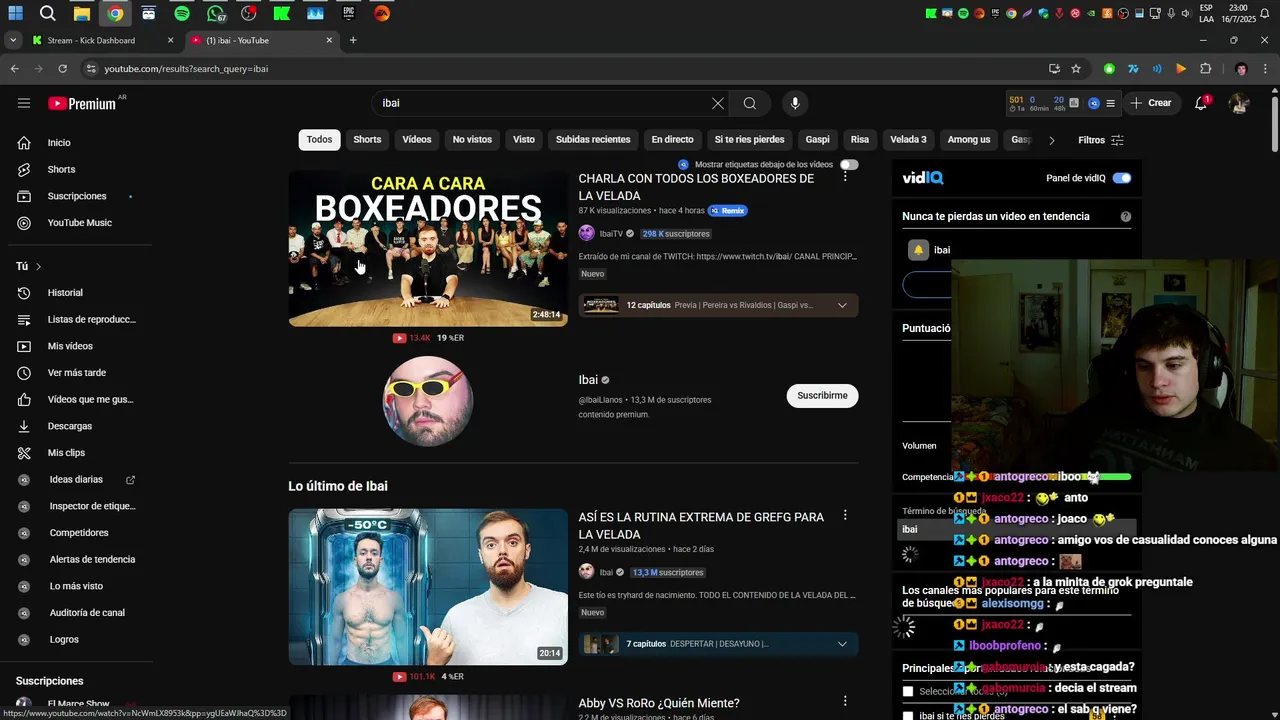The image size is (1280, 720).
Task: Click the Ibai channel avatar
Action: [x=428, y=400]
